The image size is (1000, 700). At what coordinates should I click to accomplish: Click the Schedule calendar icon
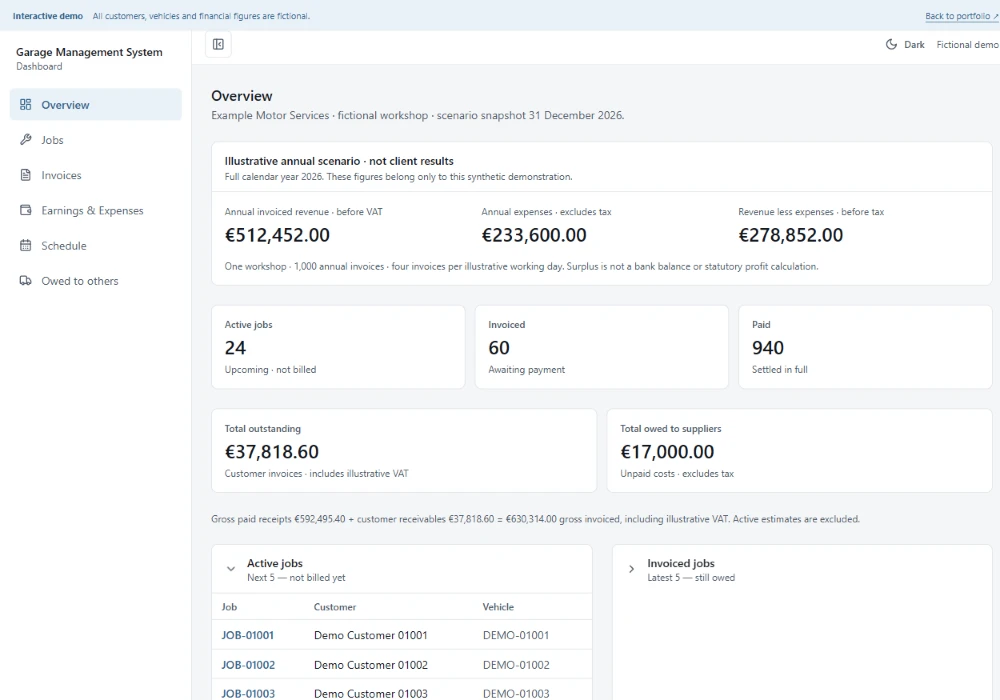pyautogui.click(x=26, y=245)
